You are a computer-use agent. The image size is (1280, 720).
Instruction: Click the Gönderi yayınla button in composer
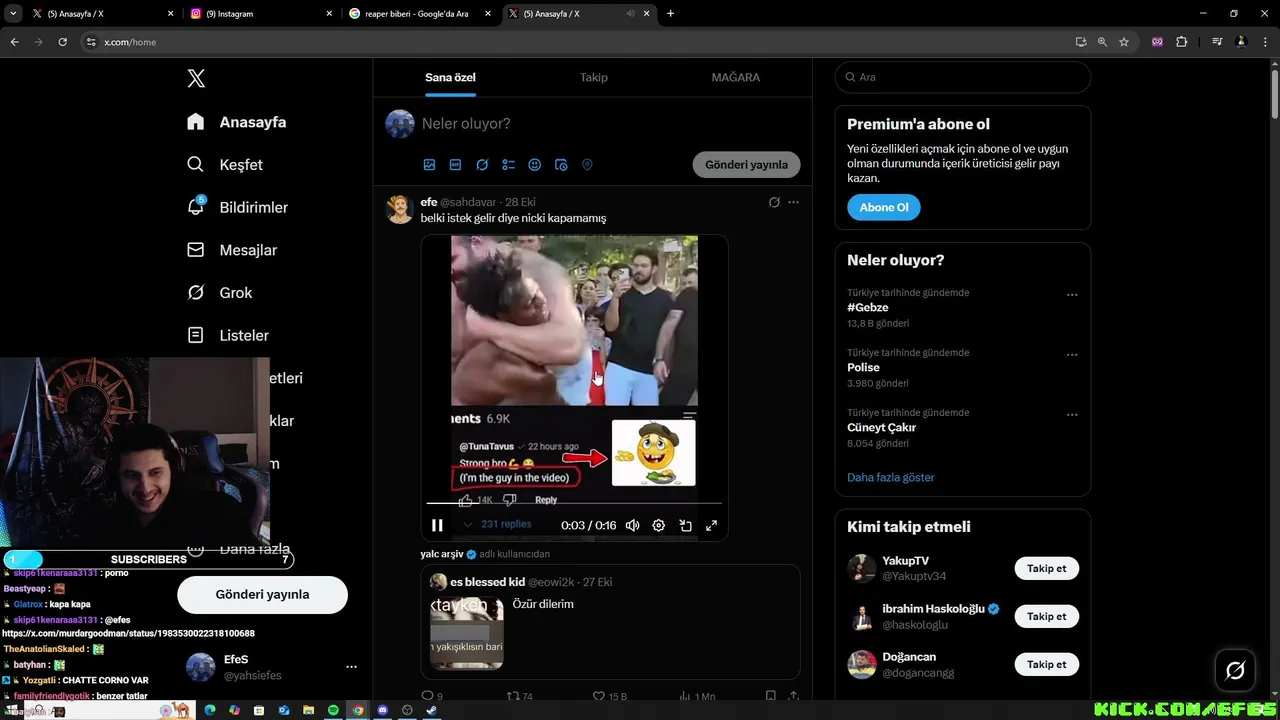point(746,165)
